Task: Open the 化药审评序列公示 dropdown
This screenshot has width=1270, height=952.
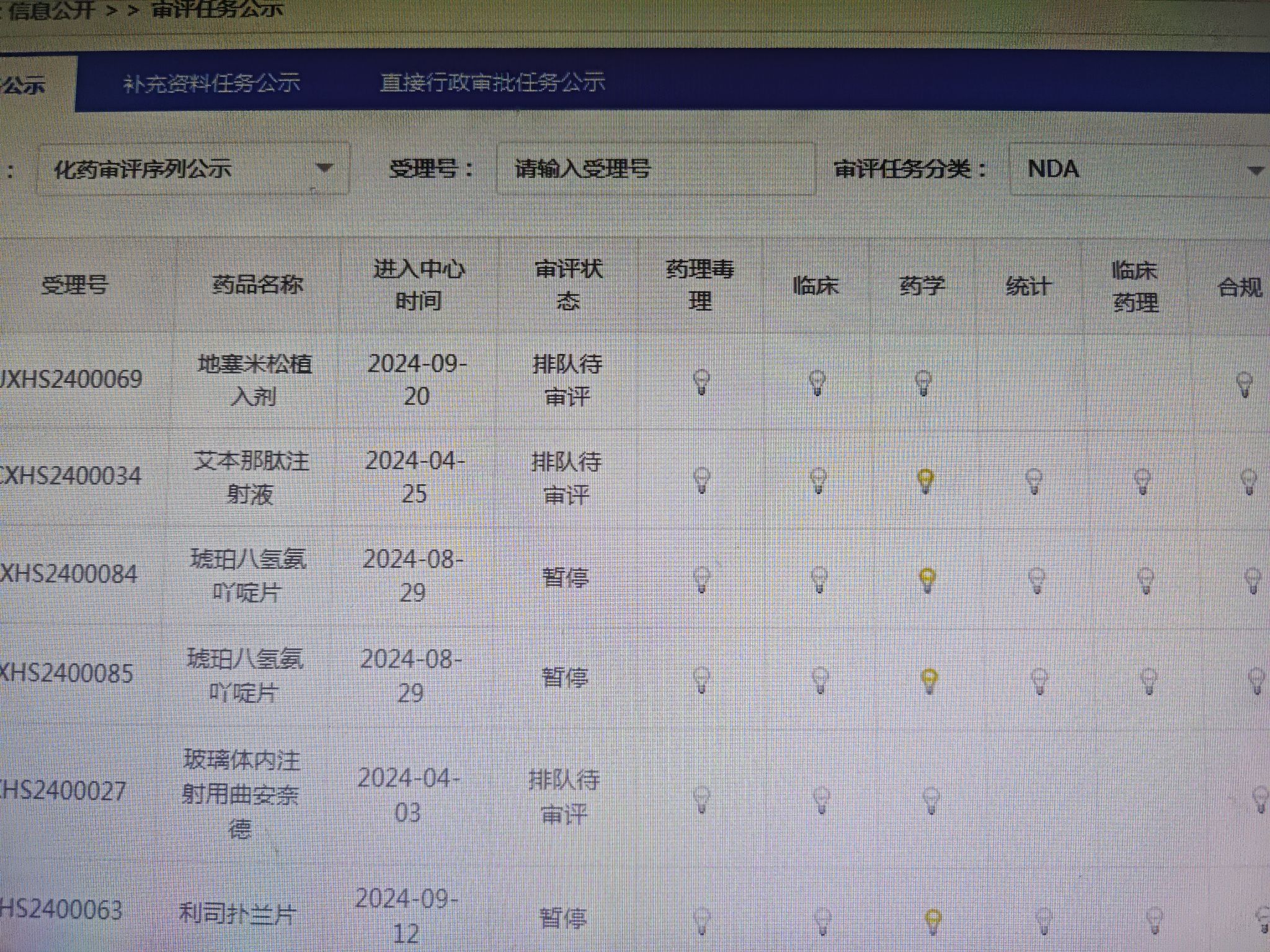Action: coord(193,169)
